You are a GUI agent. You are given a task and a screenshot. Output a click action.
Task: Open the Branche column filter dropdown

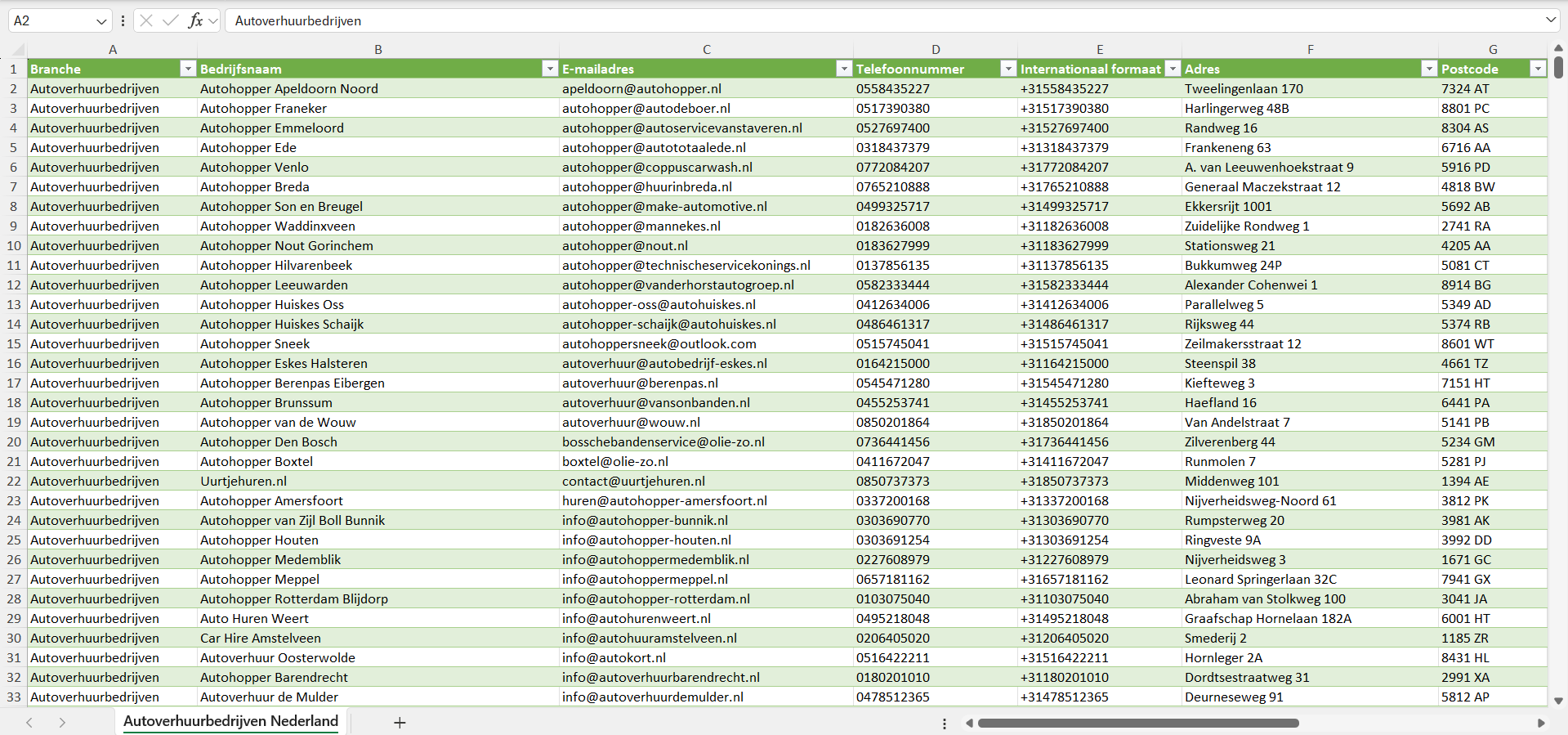pos(188,69)
